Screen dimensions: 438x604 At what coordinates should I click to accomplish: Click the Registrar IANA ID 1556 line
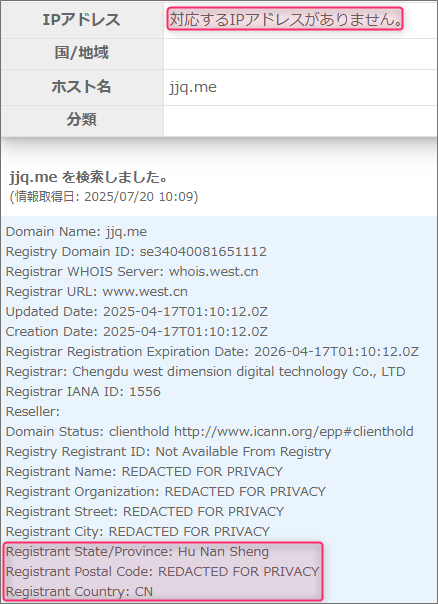[x=83, y=392]
